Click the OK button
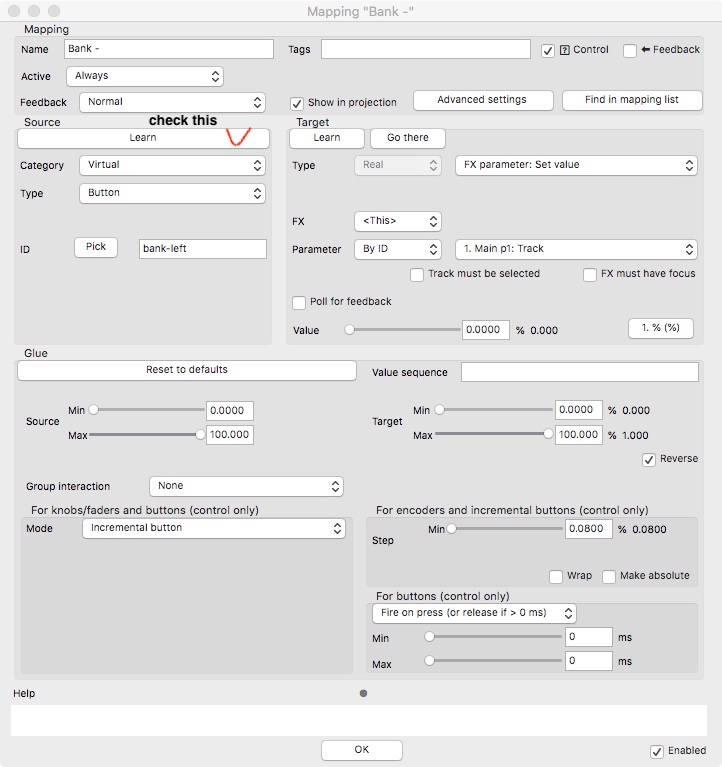This screenshot has width=722, height=767. (361, 750)
